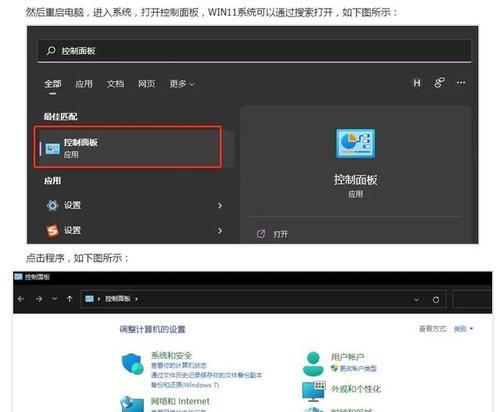
Task: Switch to the 应用 search tab
Action: click(x=84, y=84)
